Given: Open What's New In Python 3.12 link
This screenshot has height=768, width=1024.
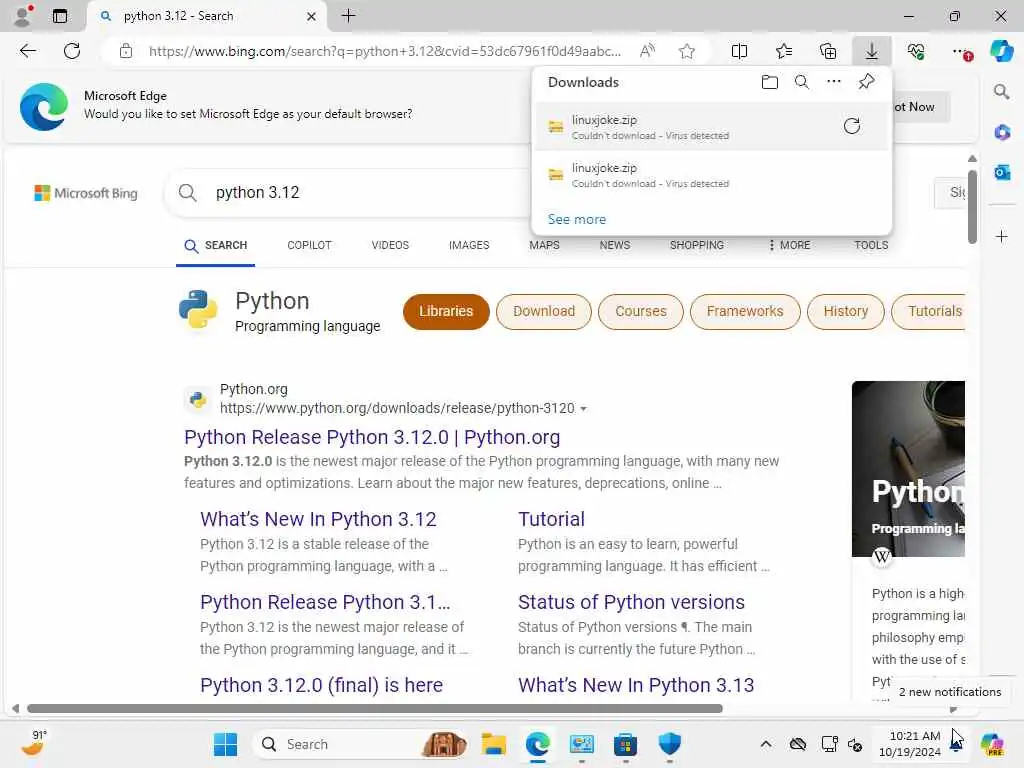Looking at the screenshot, I should click(x=318, y=519).
